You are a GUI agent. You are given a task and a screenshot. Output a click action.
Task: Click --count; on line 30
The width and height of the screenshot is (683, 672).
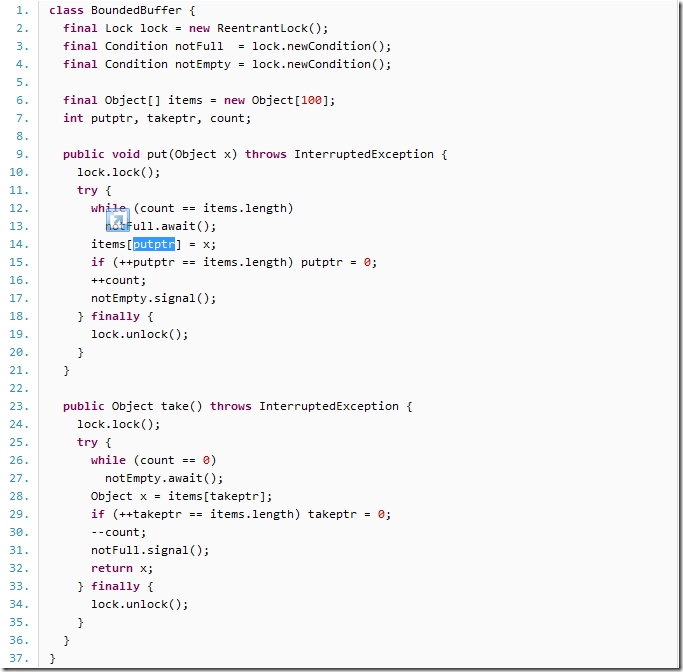click(118, 532)
